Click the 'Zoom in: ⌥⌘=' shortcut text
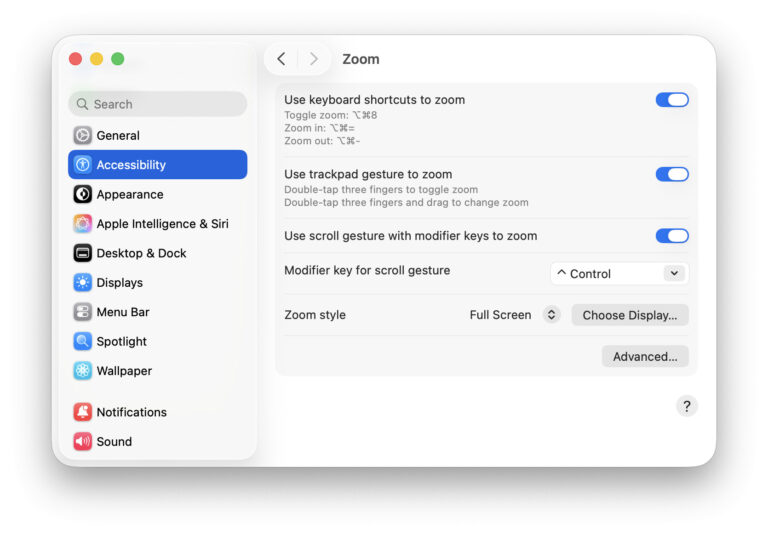Screen dimensions: 768x535 pos(319,128)
